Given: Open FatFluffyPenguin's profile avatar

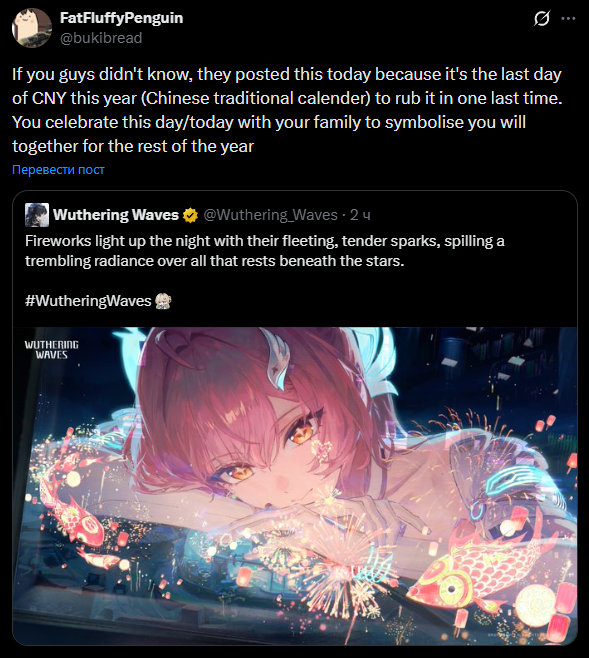Looking at the screenshot, I should click(32, 27).
